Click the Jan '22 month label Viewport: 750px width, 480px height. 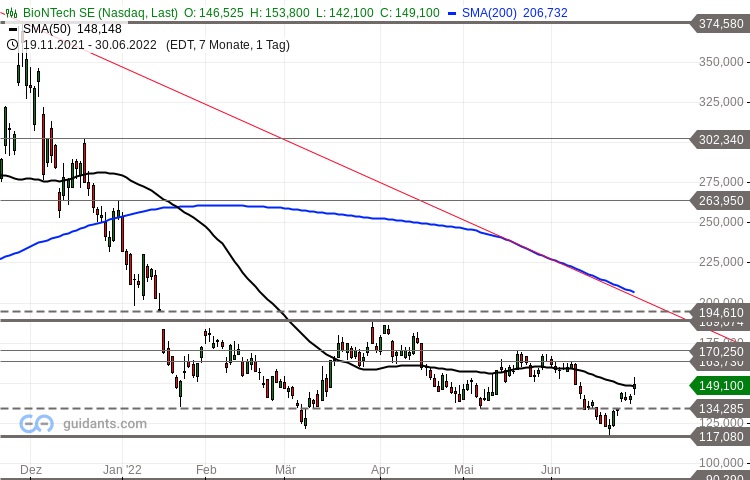[x=122, y=470]
